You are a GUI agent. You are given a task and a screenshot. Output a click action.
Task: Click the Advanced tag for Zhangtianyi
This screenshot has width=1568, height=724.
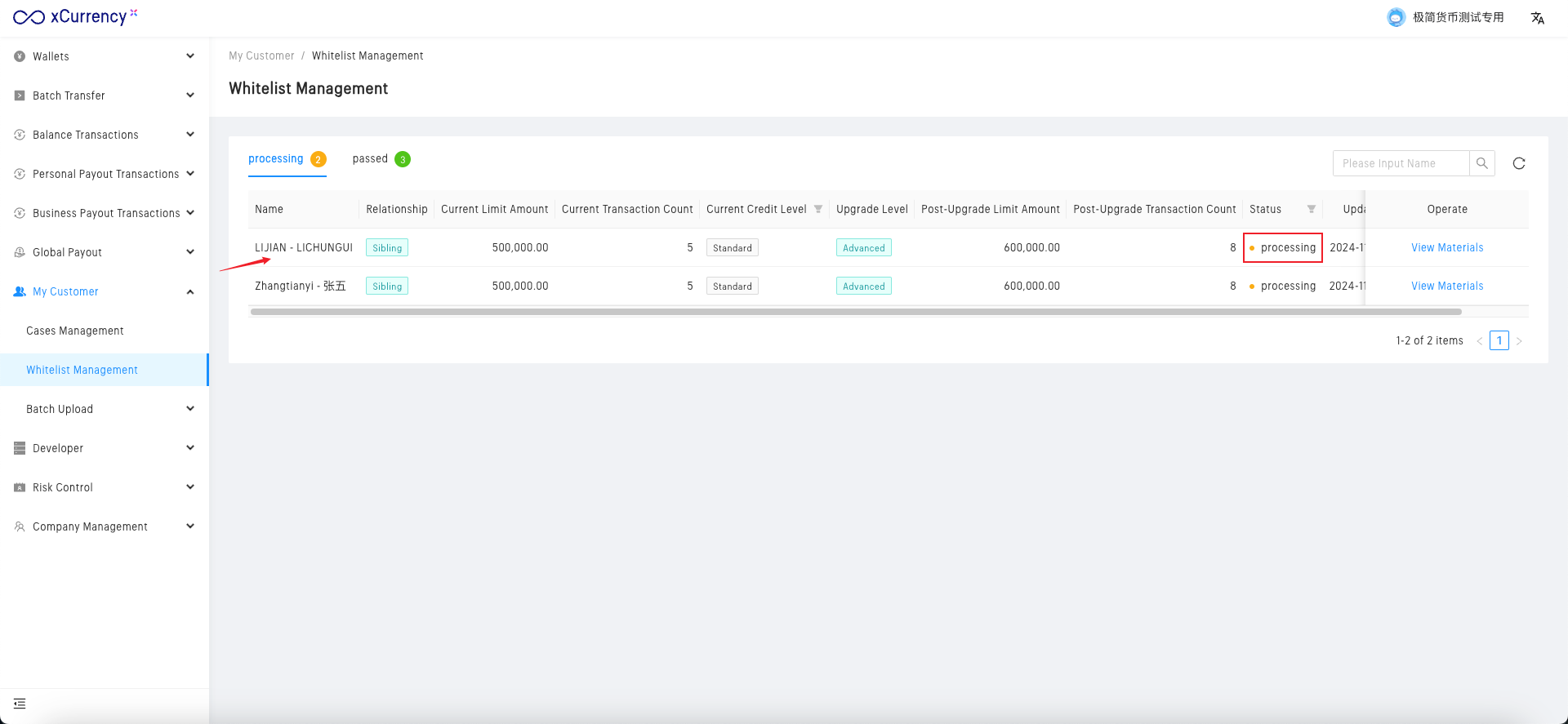864,286
